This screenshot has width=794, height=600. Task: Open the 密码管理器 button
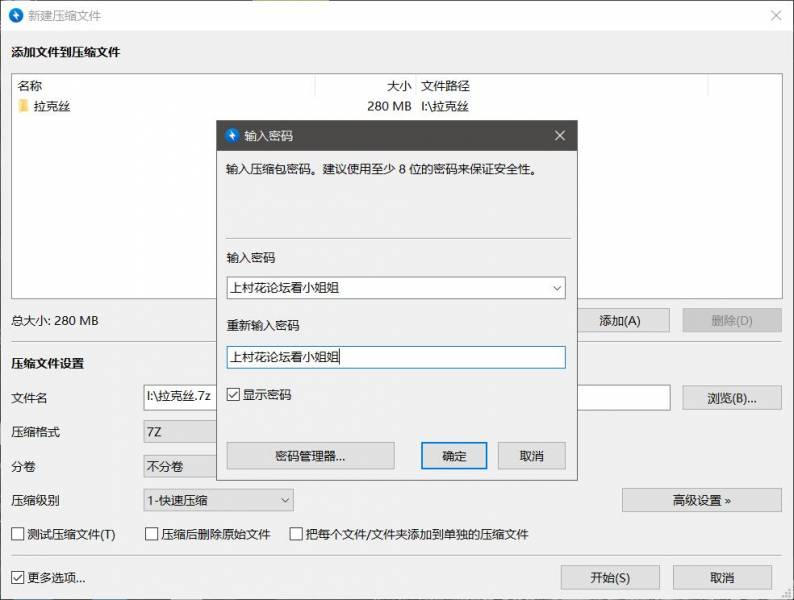[x=310, y=456]
